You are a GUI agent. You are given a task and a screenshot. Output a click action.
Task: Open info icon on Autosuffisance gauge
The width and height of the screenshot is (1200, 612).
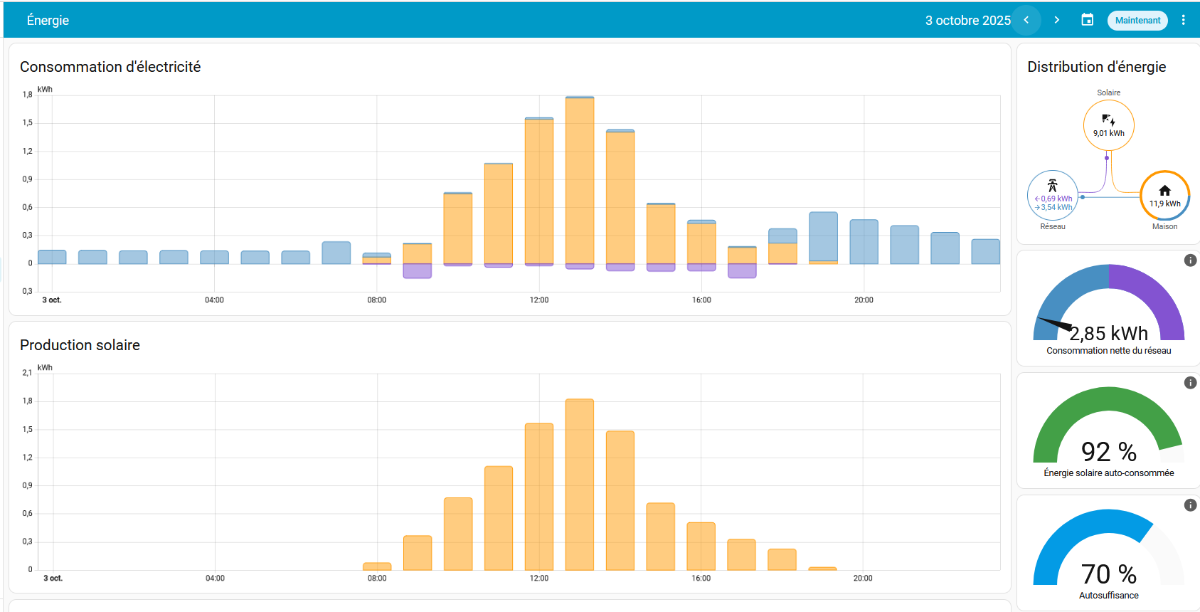coord(1190,506)
